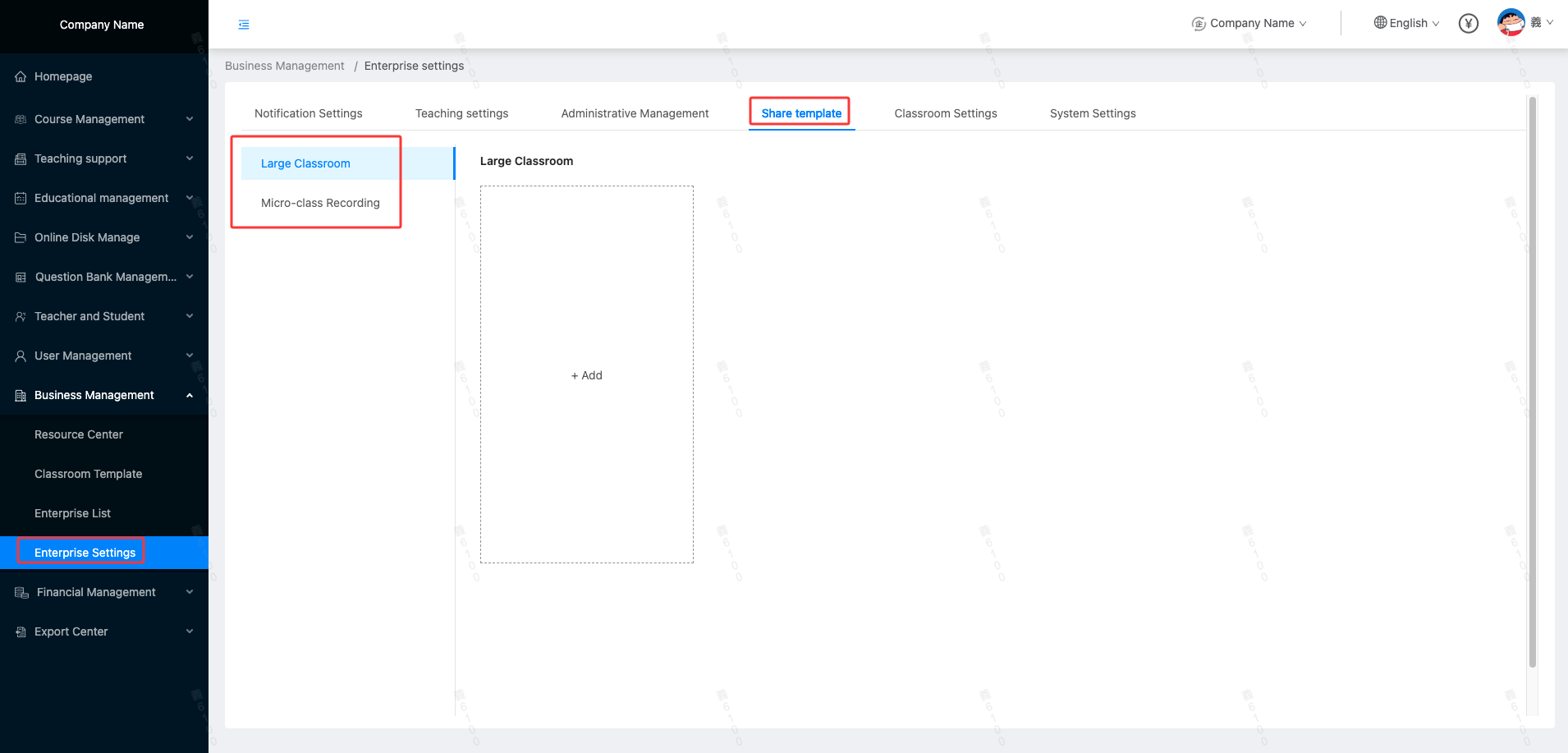
Task: Click the sidebar collapse hamburger icon
Action: pyautogui.click(x=244, y=25)
